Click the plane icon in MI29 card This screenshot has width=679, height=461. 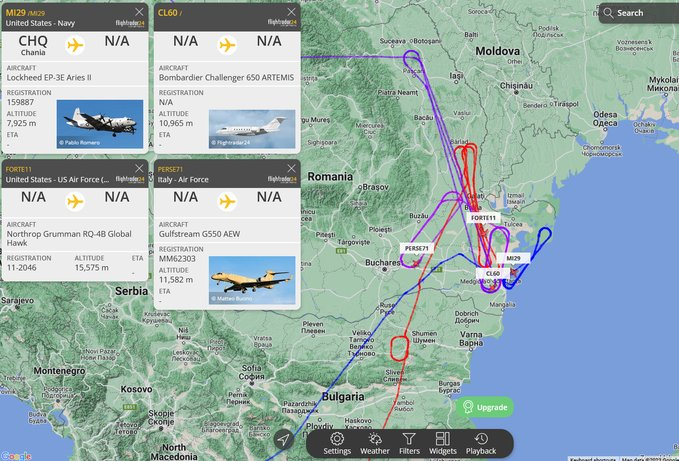[75, 45]
